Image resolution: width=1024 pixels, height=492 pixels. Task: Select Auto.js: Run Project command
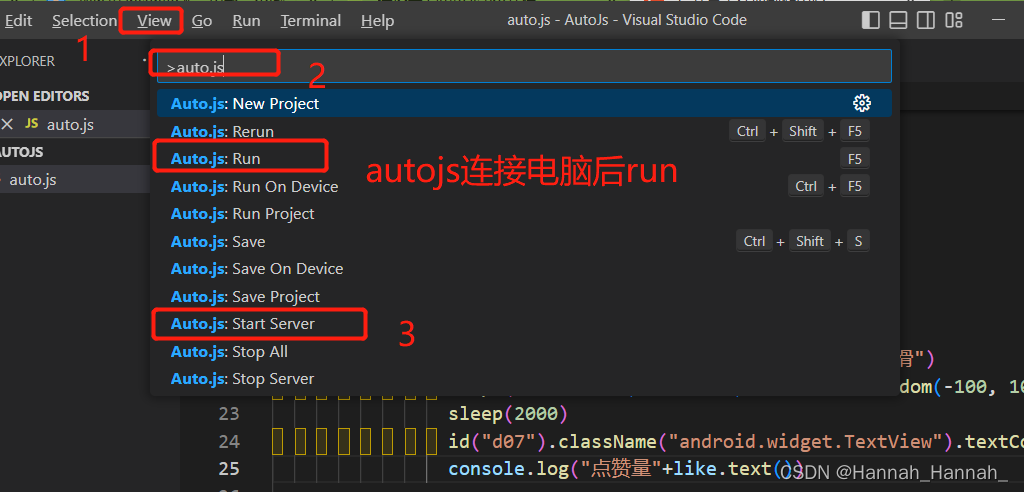tap(524, 214)
